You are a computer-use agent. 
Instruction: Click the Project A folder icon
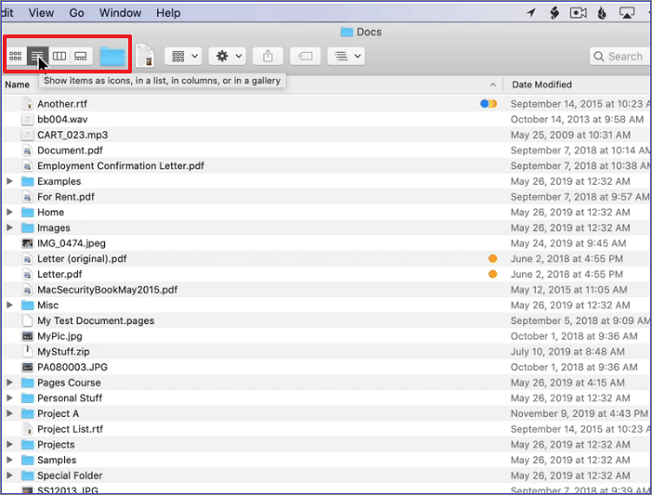click(x=27, y=413)
